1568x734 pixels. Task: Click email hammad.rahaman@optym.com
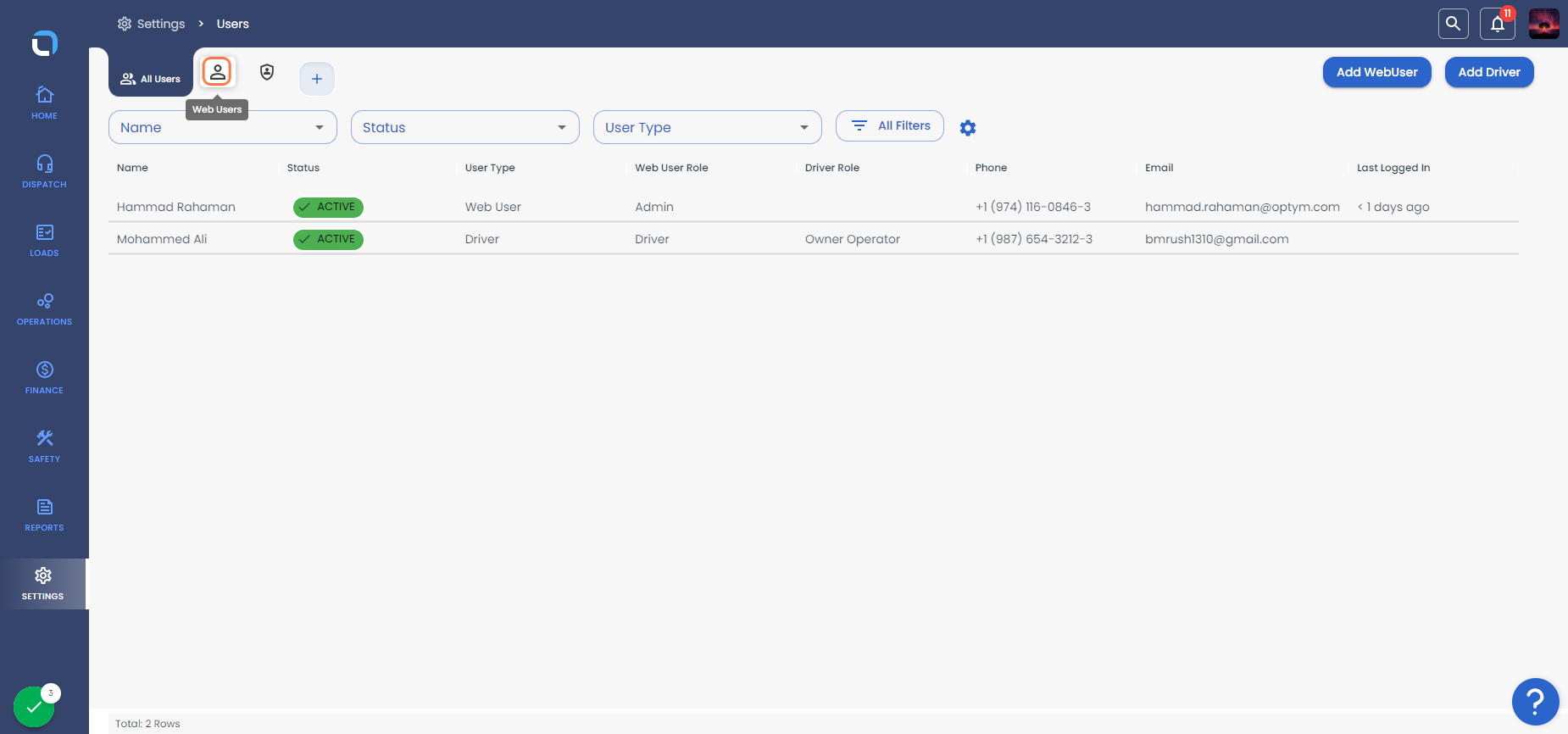[1243, 207]
